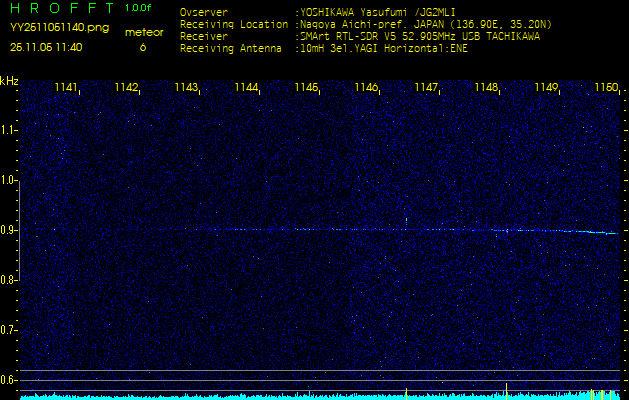Click the 0.7 kHz axis label
Viewport: 629px width, 400px height.
[x=9, y=330]
